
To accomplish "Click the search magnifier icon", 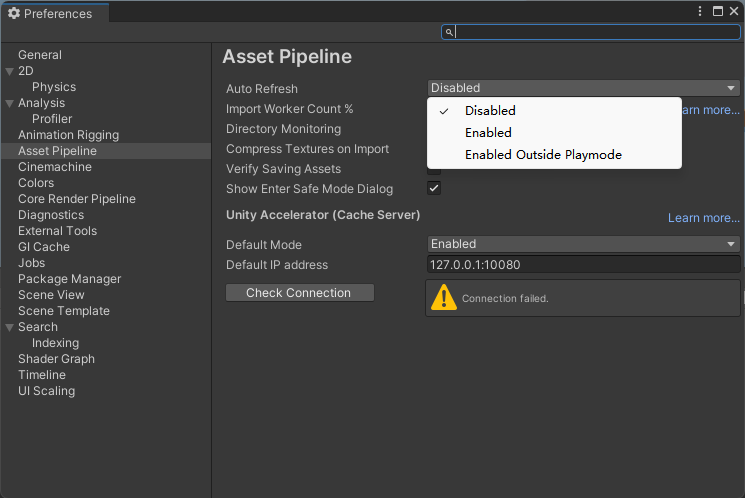I will (449, 32).
